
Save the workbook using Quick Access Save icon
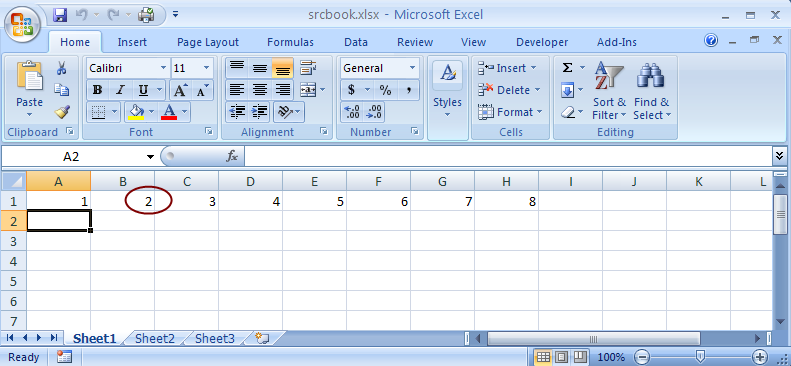(60, 15)
